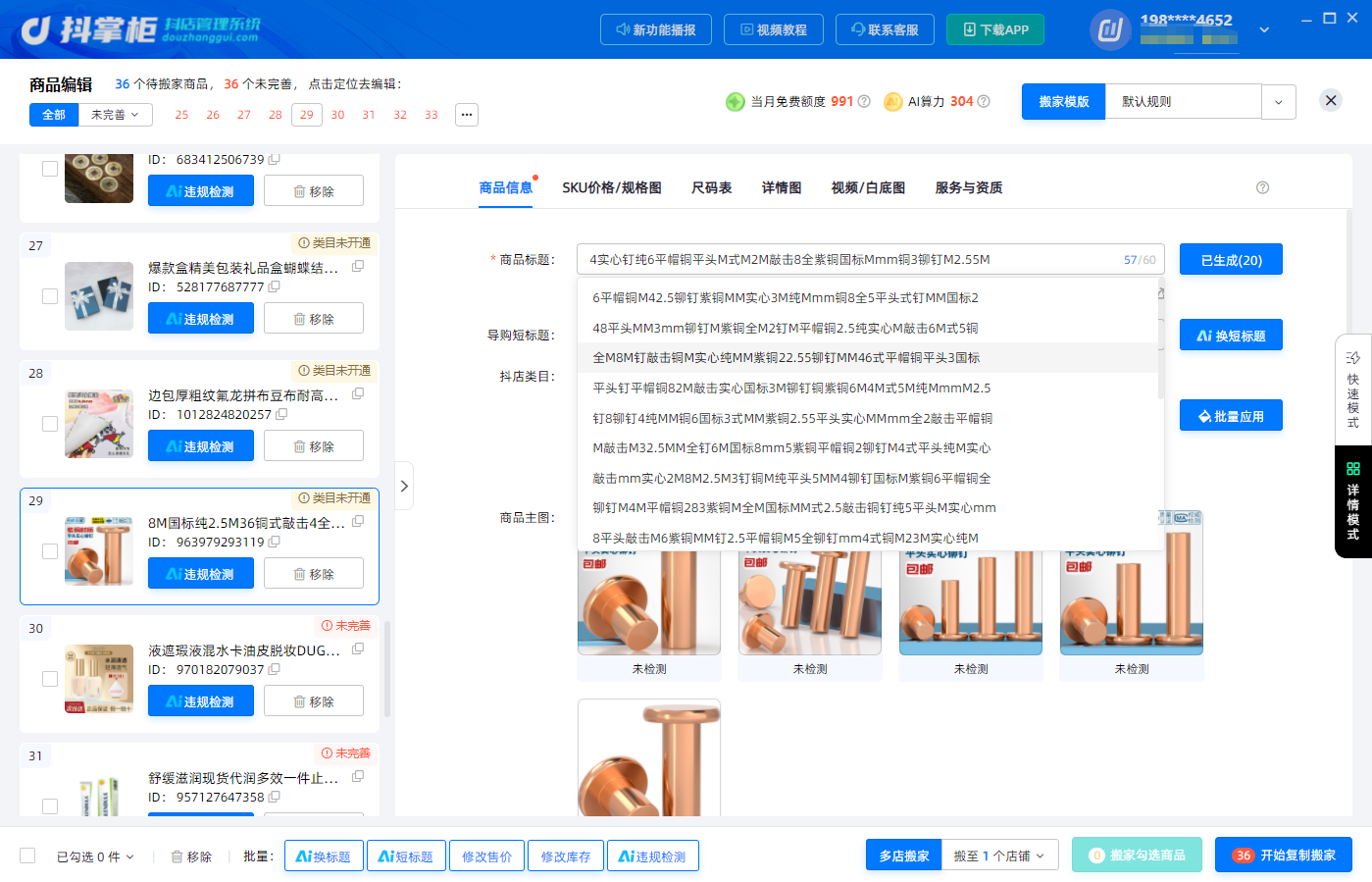Viewport: 1372px width, 882px height.
Task: Click title dropdown list scrollbar
Action: click(x=1161, y=338)
